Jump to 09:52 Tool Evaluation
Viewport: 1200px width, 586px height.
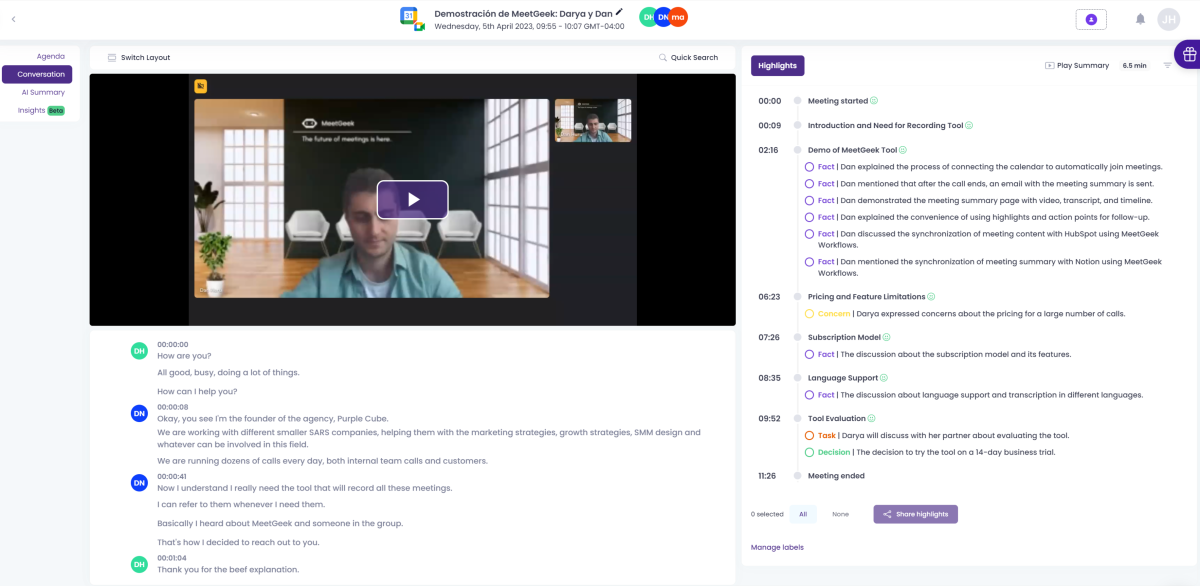pos(768,419)
